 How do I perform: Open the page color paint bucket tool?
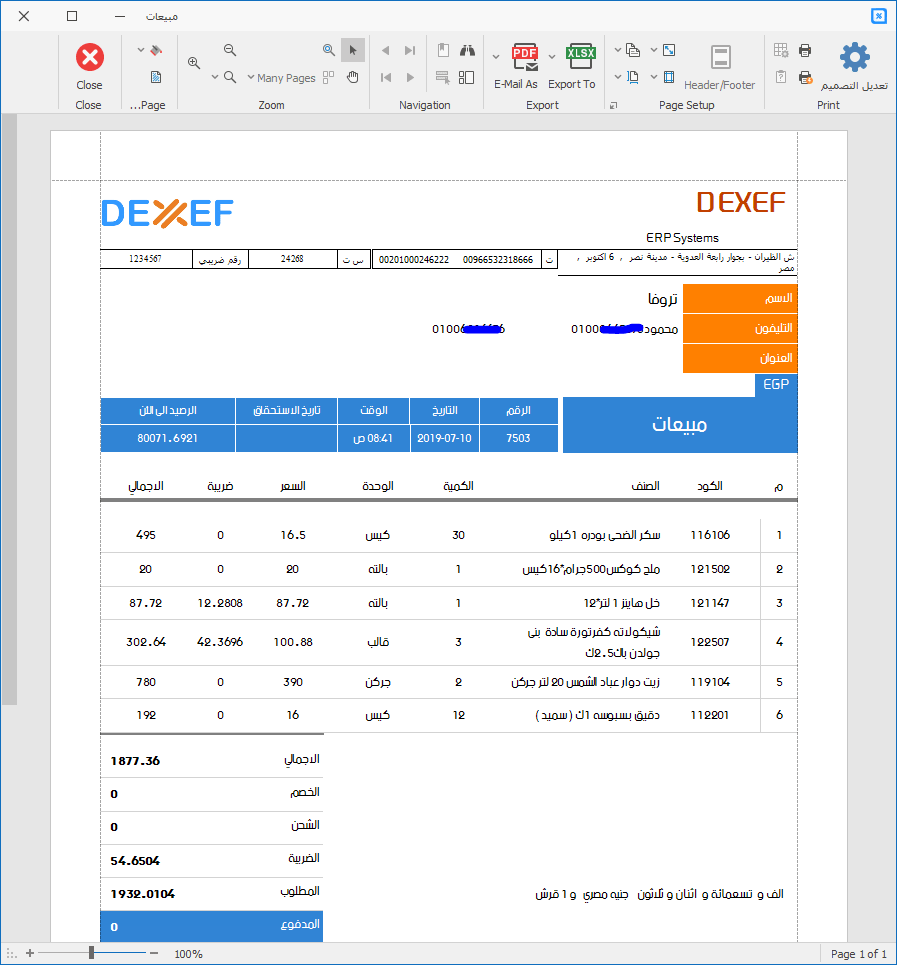(156, 50)
